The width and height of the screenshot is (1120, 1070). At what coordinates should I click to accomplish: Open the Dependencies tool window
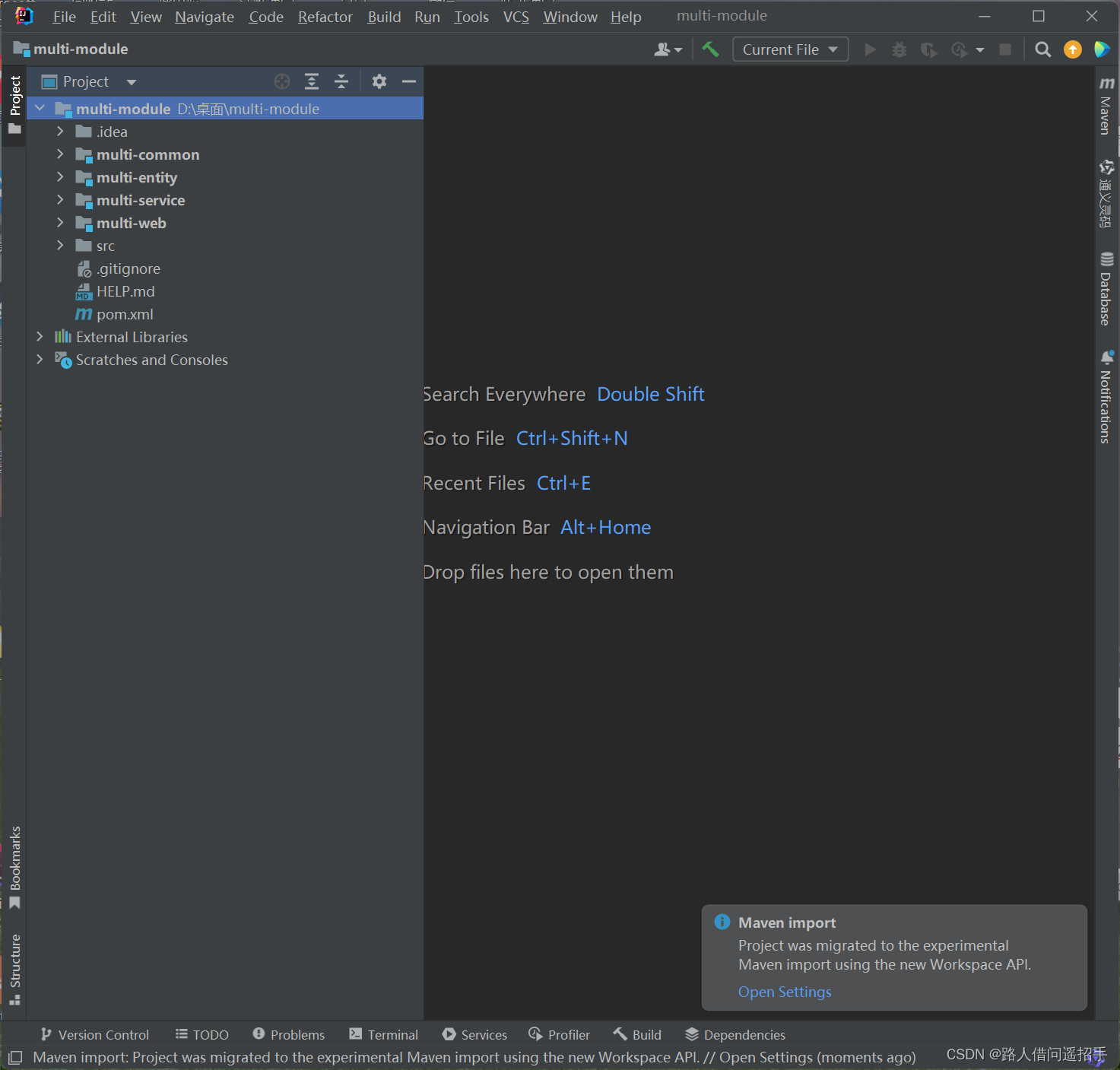(x=735, y=1034)
